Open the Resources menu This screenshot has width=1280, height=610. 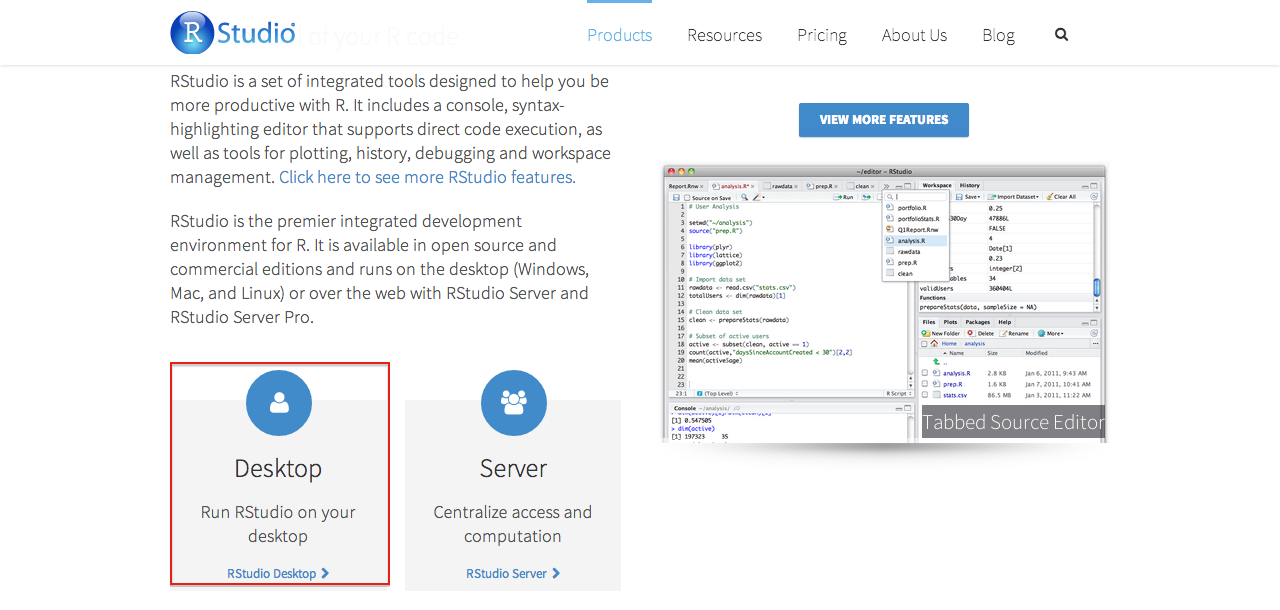725,35
